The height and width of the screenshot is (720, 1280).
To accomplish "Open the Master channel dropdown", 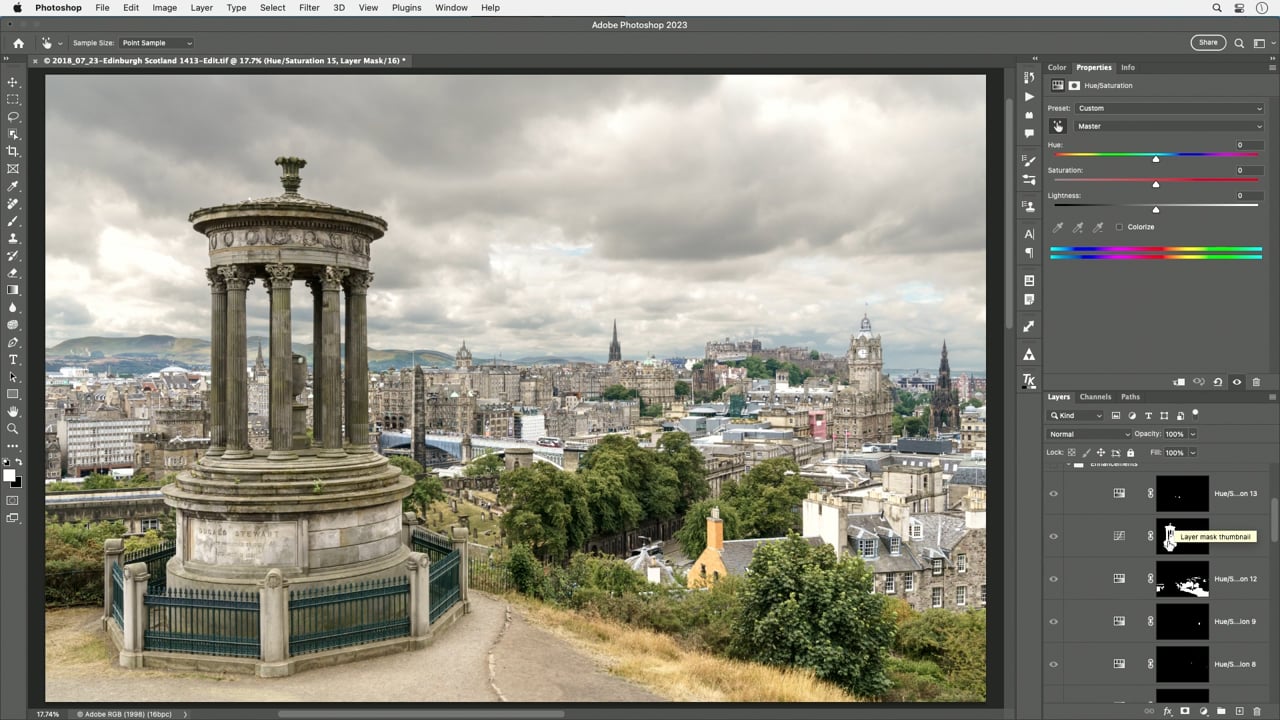I will (x=1169, y=126).
